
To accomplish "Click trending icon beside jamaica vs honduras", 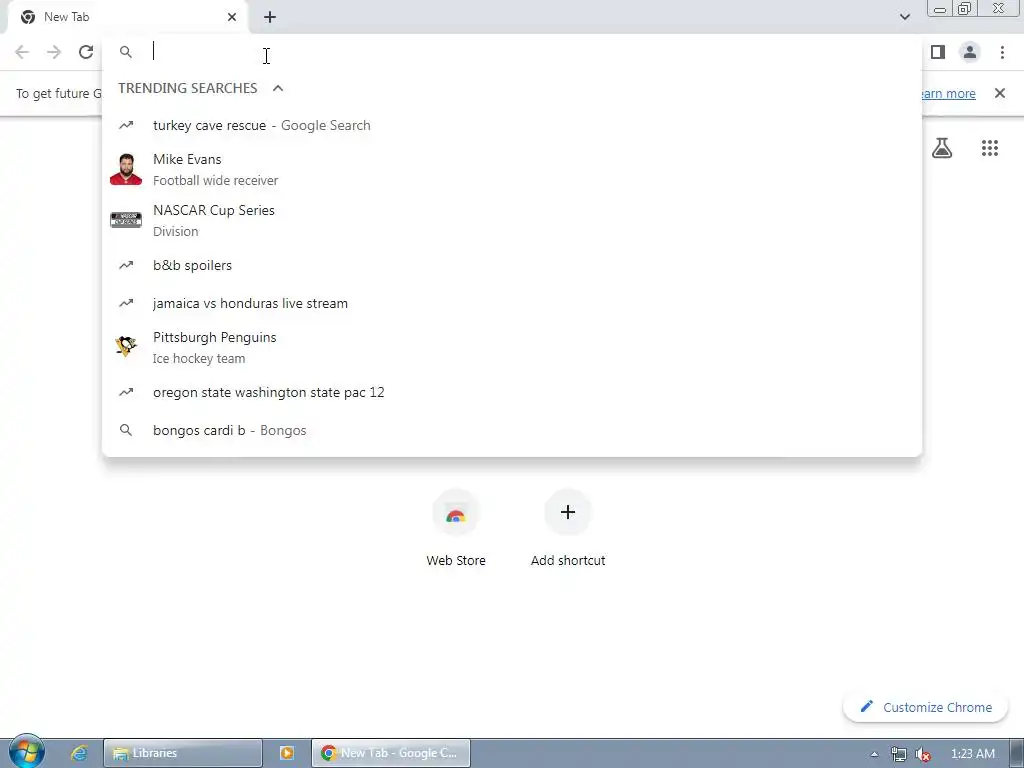I will click(126, 303).
